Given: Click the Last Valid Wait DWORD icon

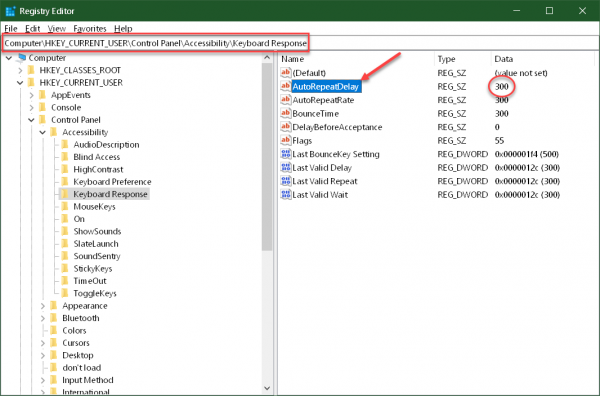Looking at the screenshot, I should point(285,194).
